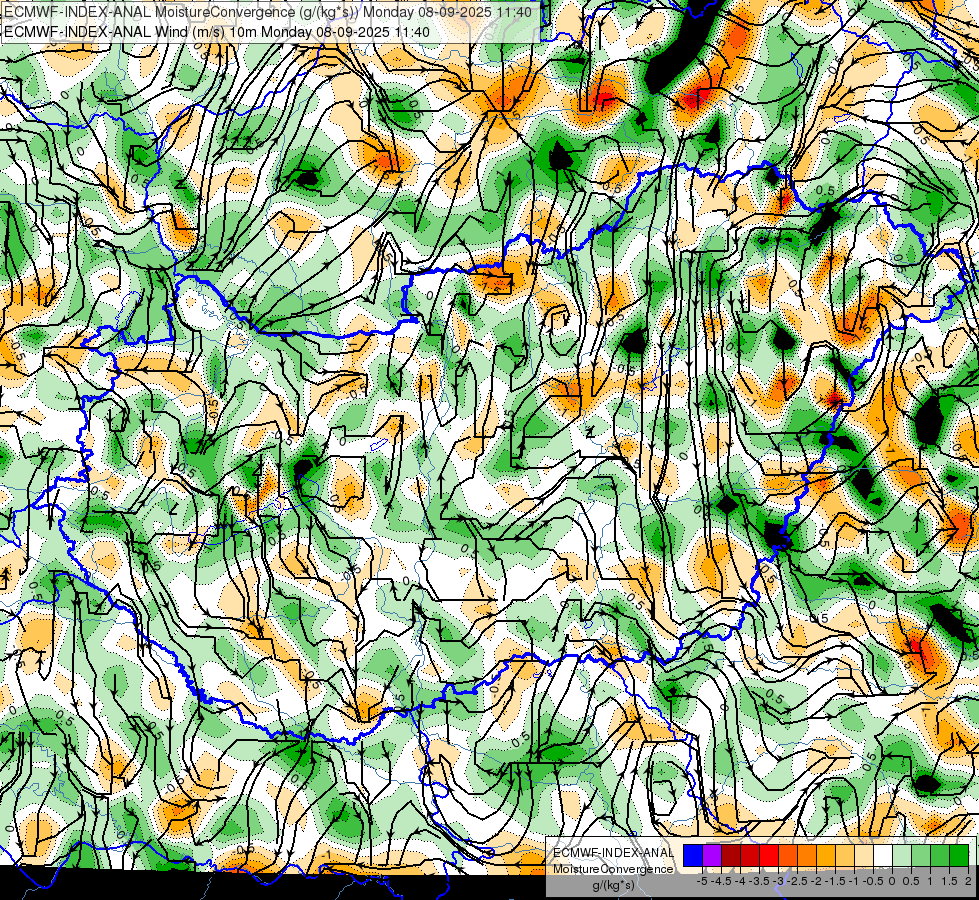Click the legend unit 'g/(kg*s)'
Viewport: 979px width, 900px height.
[614, 886]
